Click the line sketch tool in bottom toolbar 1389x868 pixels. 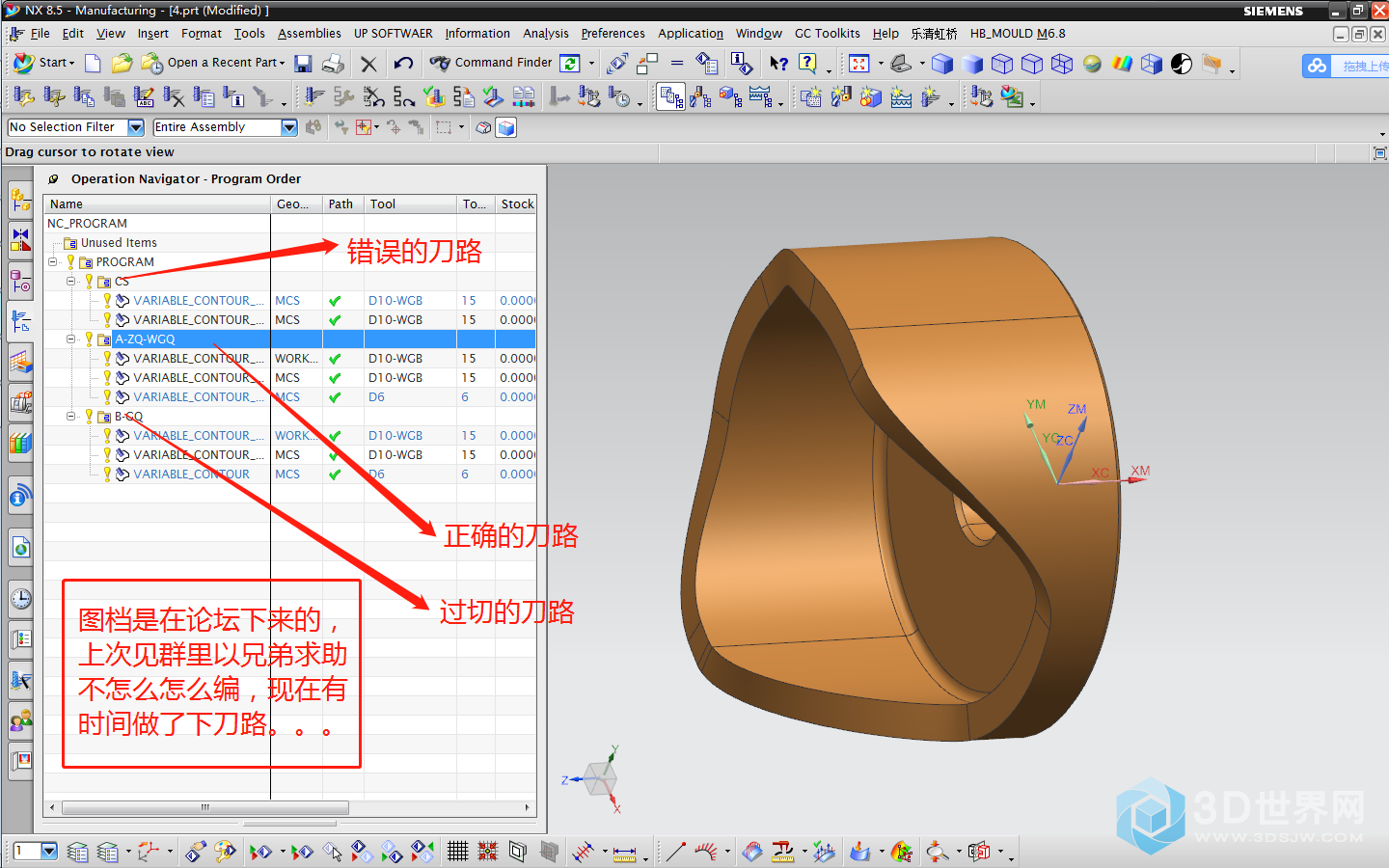point(675,851)
